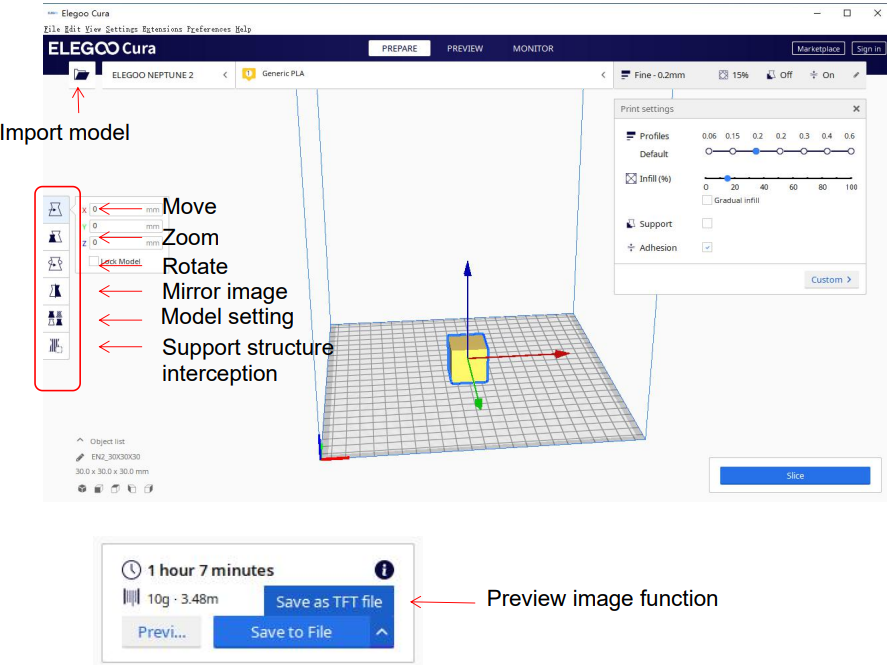Close the Print settings panel
Screen dimensions: 887x665
click(856, 109)
